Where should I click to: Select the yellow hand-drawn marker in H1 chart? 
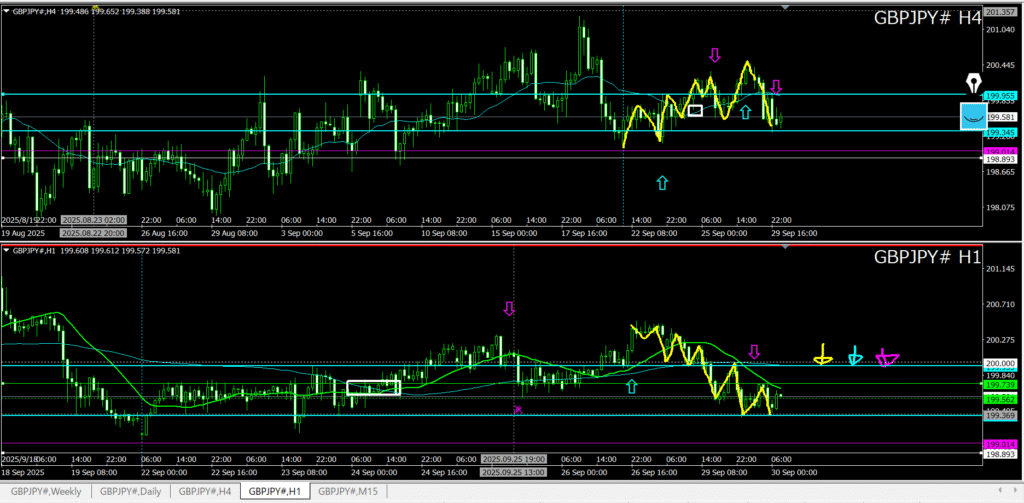pos(823,356)
